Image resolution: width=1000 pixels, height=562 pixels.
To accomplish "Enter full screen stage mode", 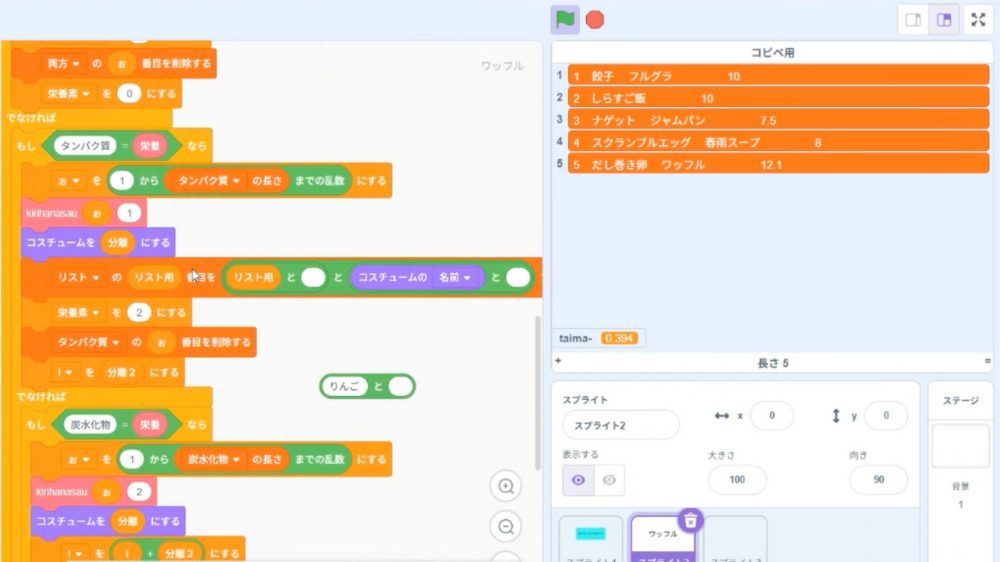I will [x=978, y=20].
